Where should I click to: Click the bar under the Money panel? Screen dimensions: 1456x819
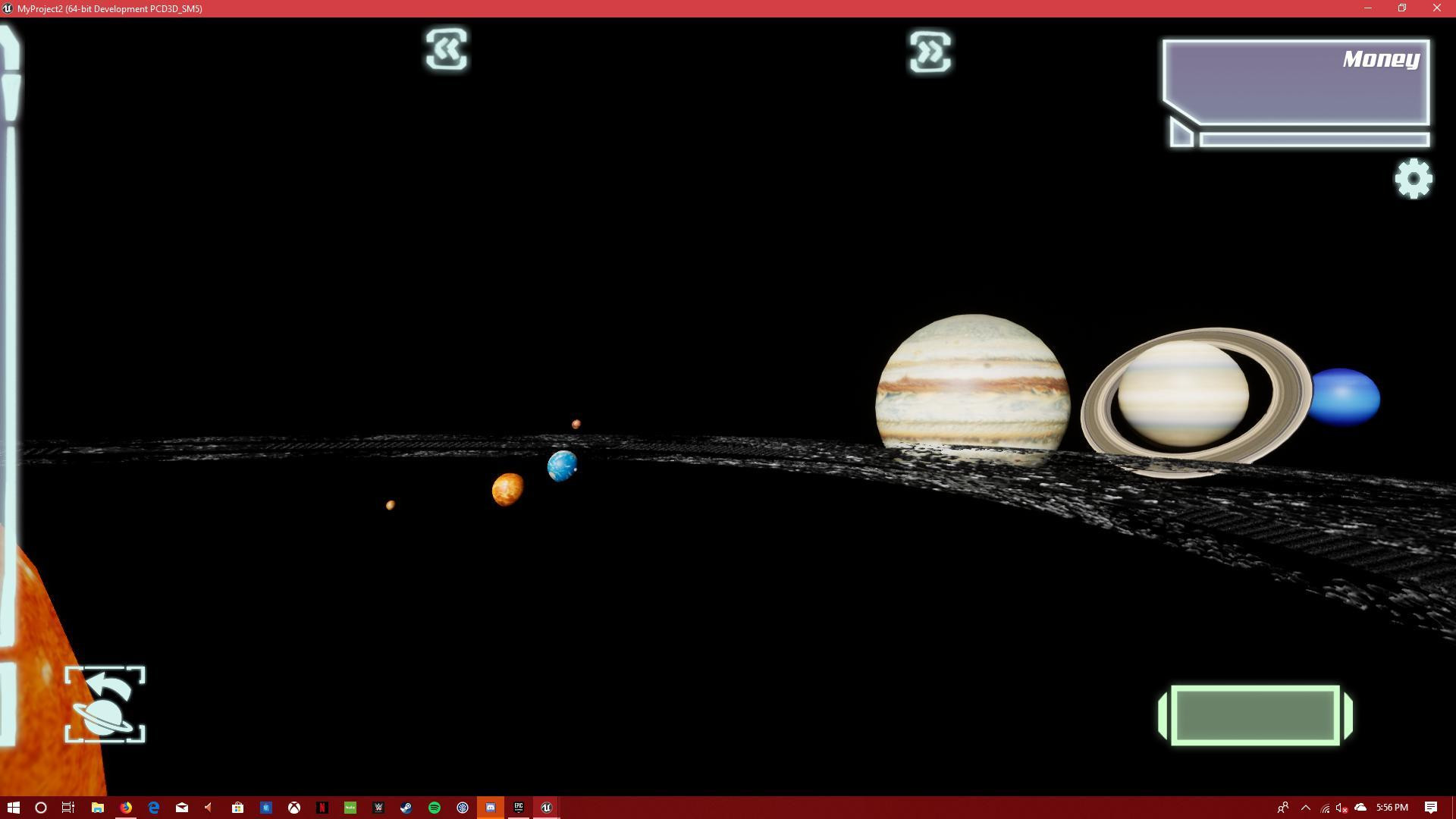coord(1314,140)
